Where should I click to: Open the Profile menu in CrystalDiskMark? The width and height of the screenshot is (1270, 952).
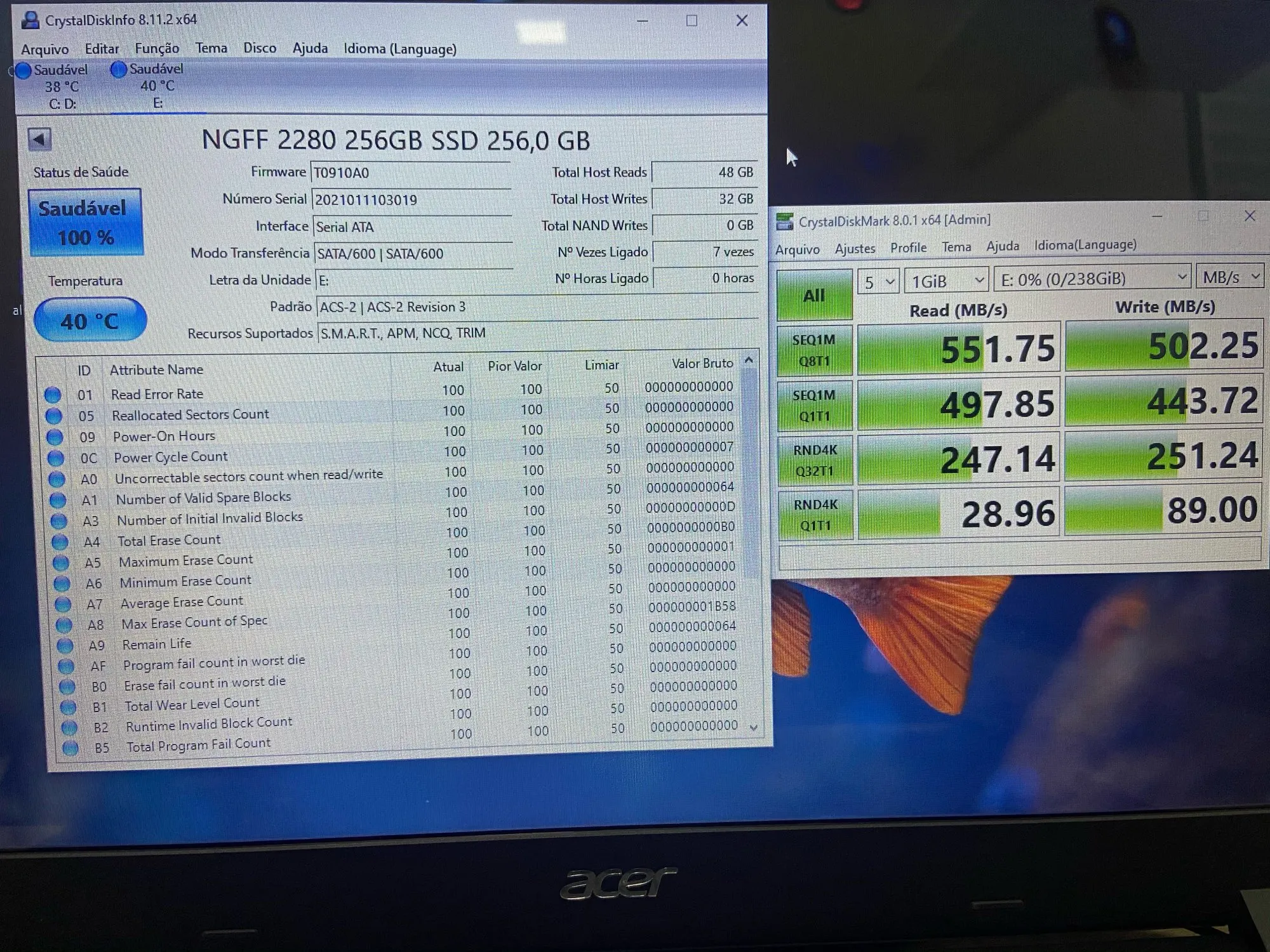click(908, 248)
